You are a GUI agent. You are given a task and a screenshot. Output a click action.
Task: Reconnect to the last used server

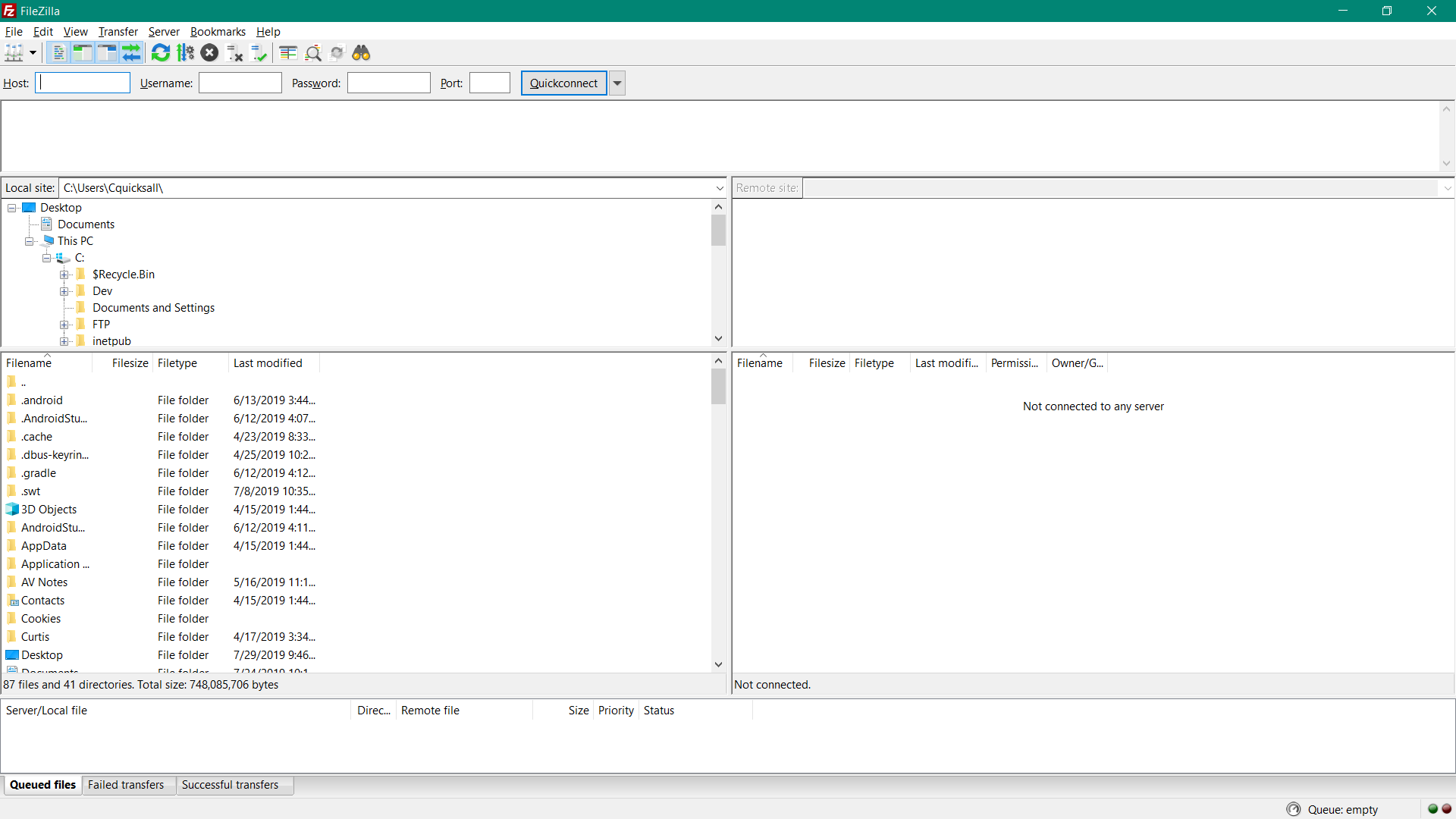[x=259, y=53]
